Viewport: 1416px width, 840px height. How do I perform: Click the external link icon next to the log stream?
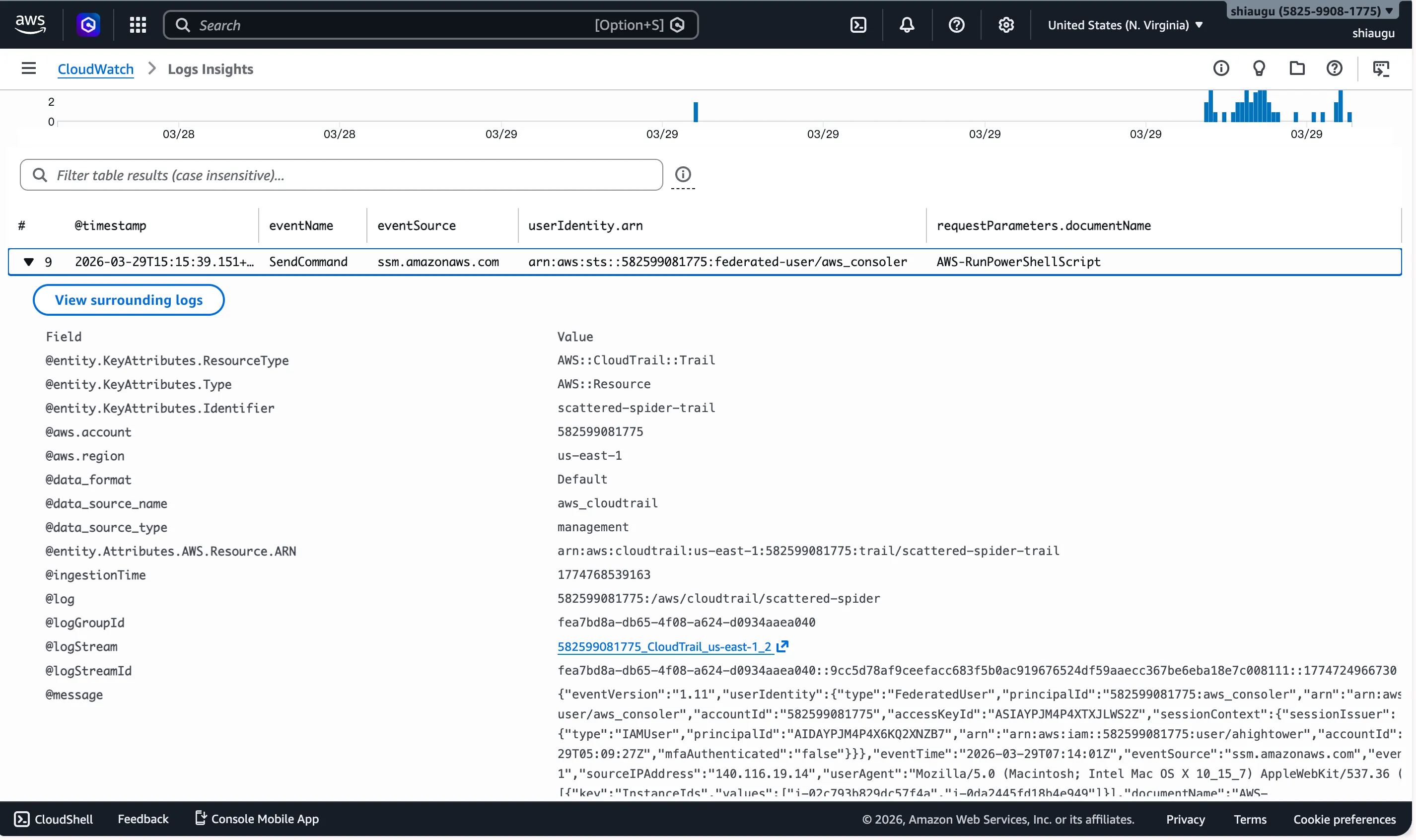[782, 646]
